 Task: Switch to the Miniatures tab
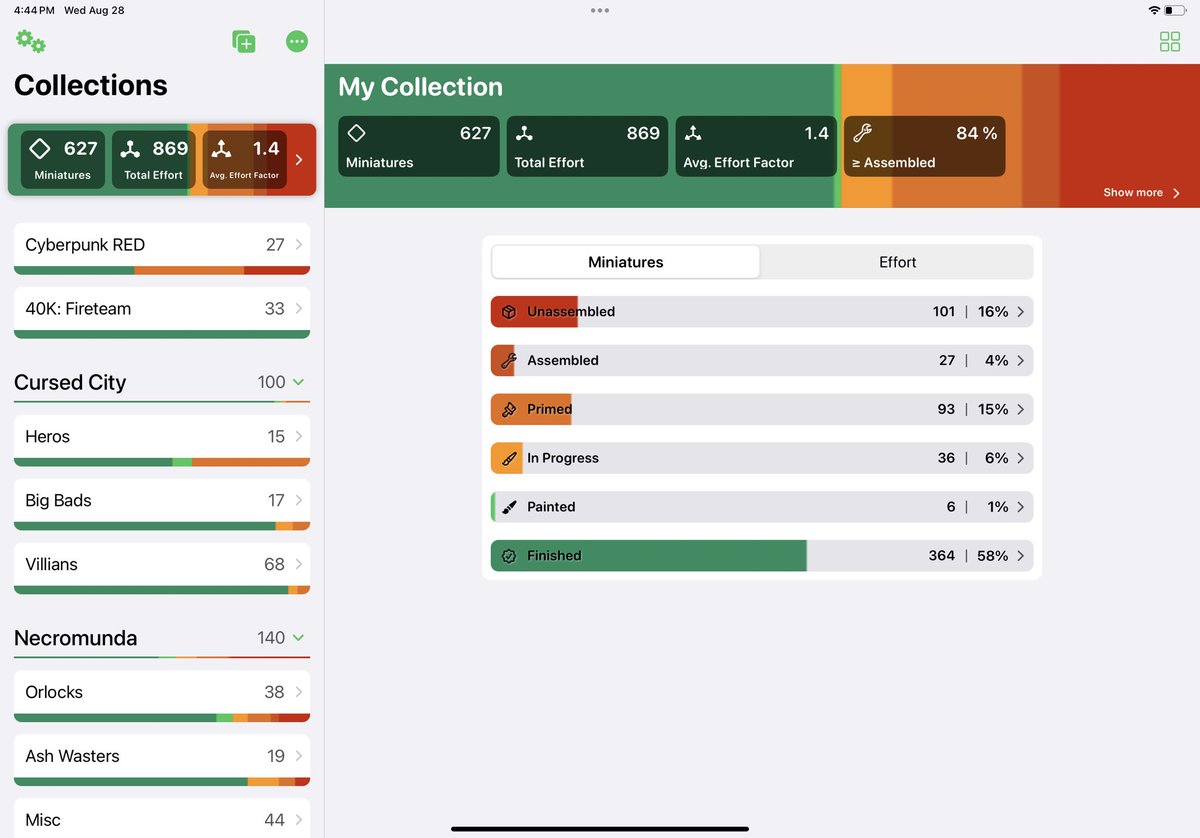tap(626, 262)
